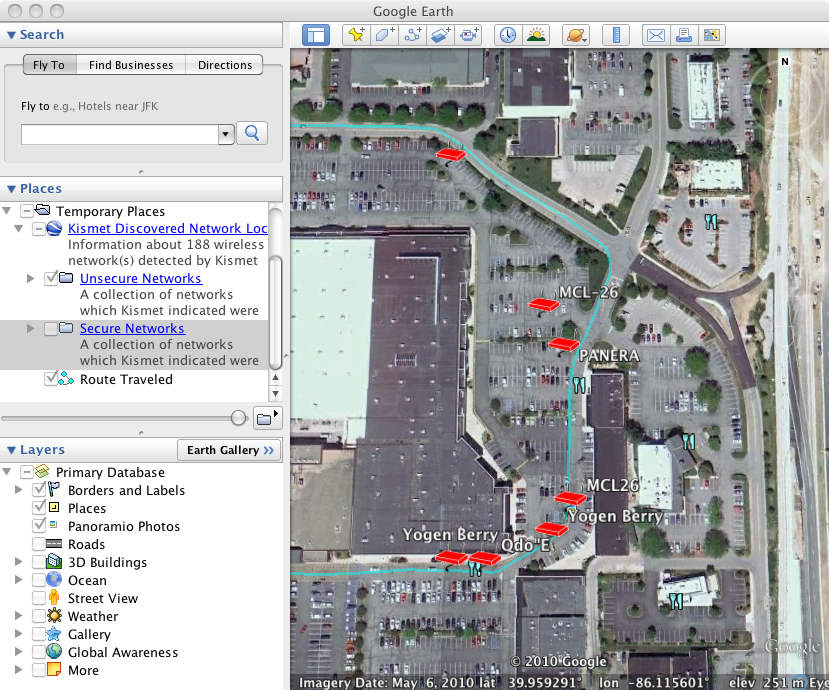Viewport: 829px width, 690px height.
Task: Expand the More layer group
Action: click(x=19, y=669)
